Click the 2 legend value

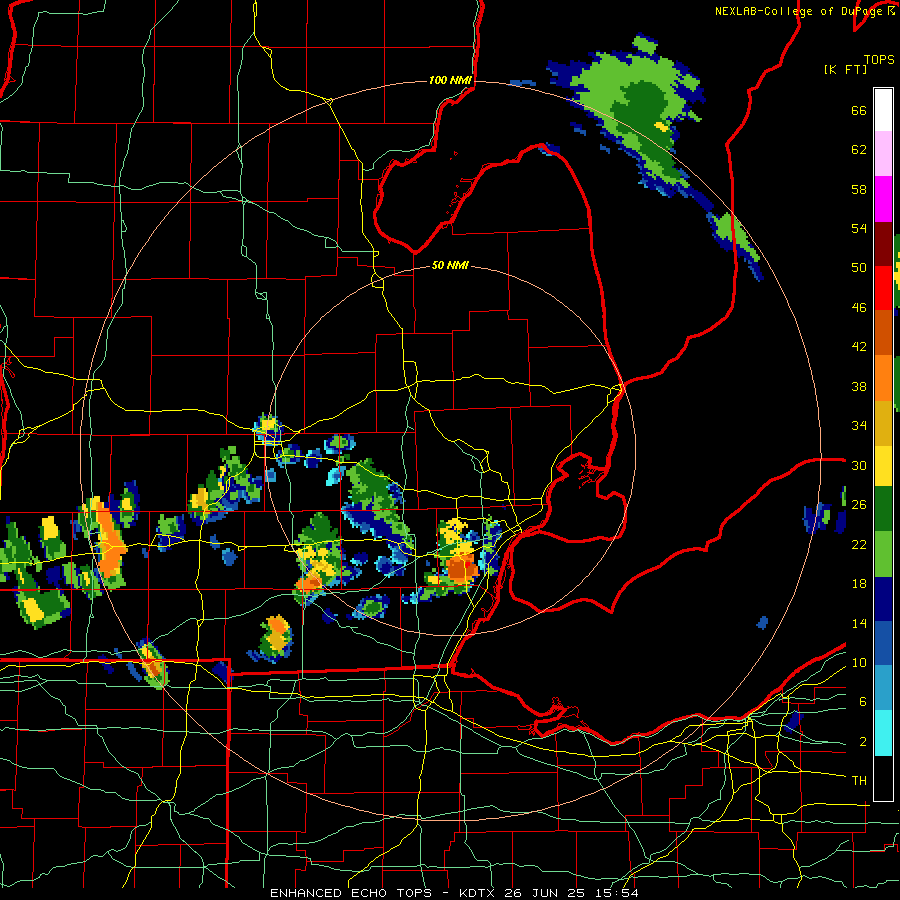point(863,742)
